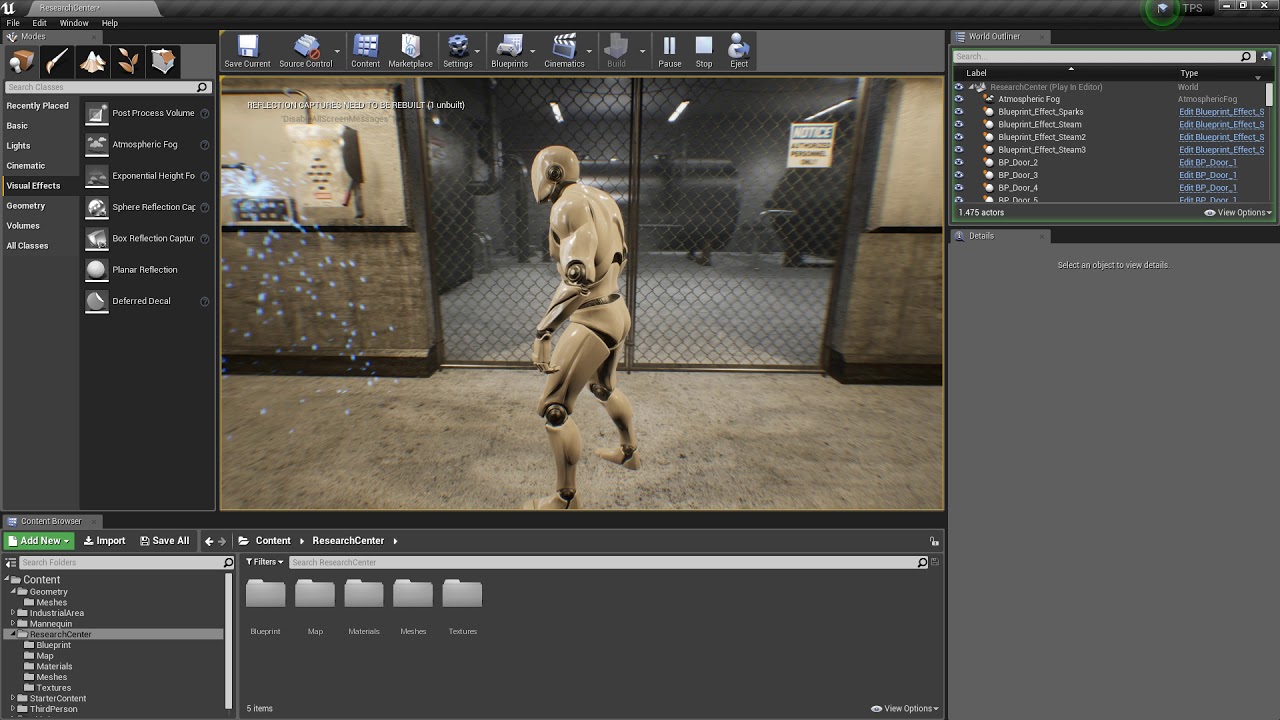Image resolution: width=1280 pixels, height=720 pixels.
Task: Open the Add New dropdown
Action: click(39, 541)
